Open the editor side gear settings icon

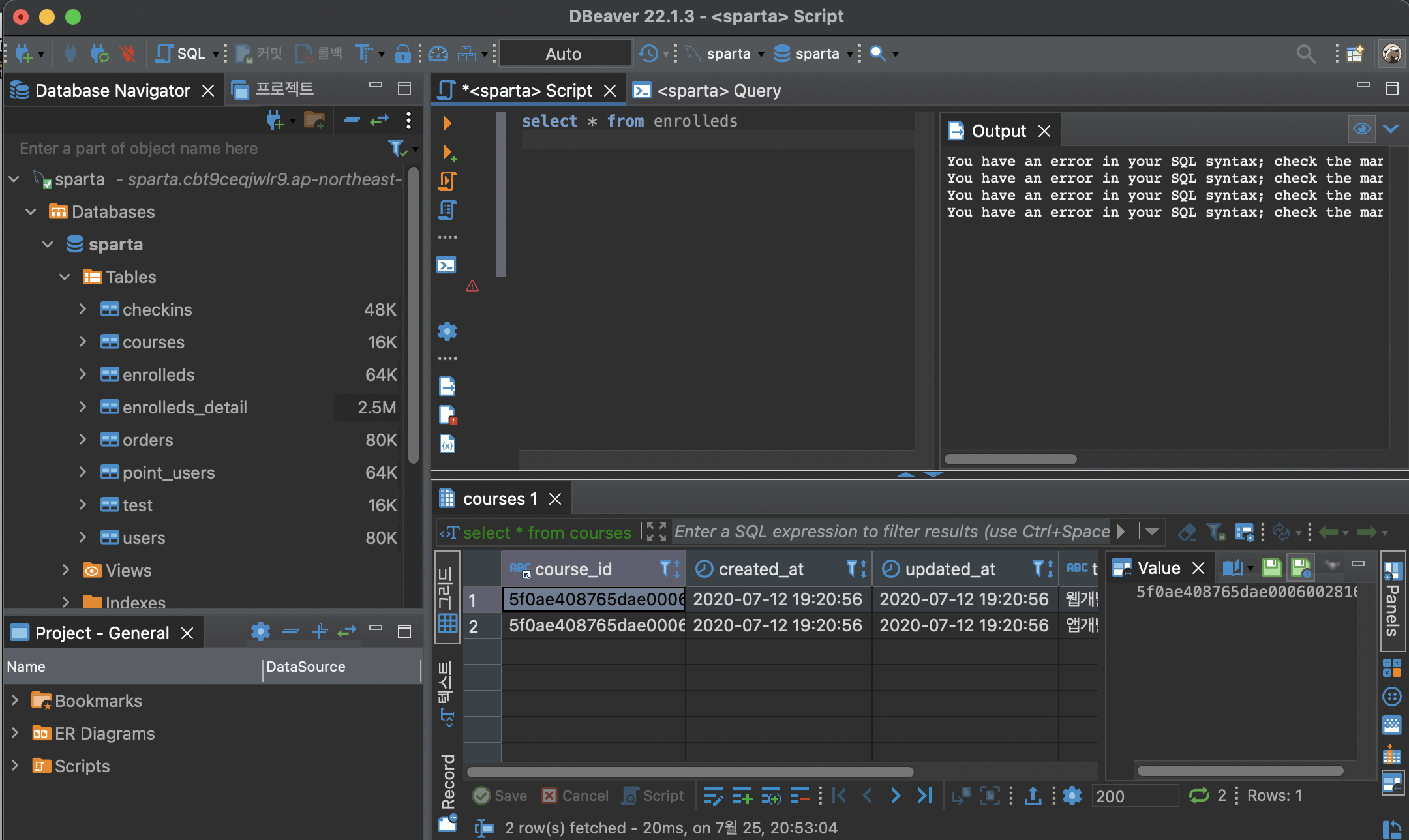point(447,331)
